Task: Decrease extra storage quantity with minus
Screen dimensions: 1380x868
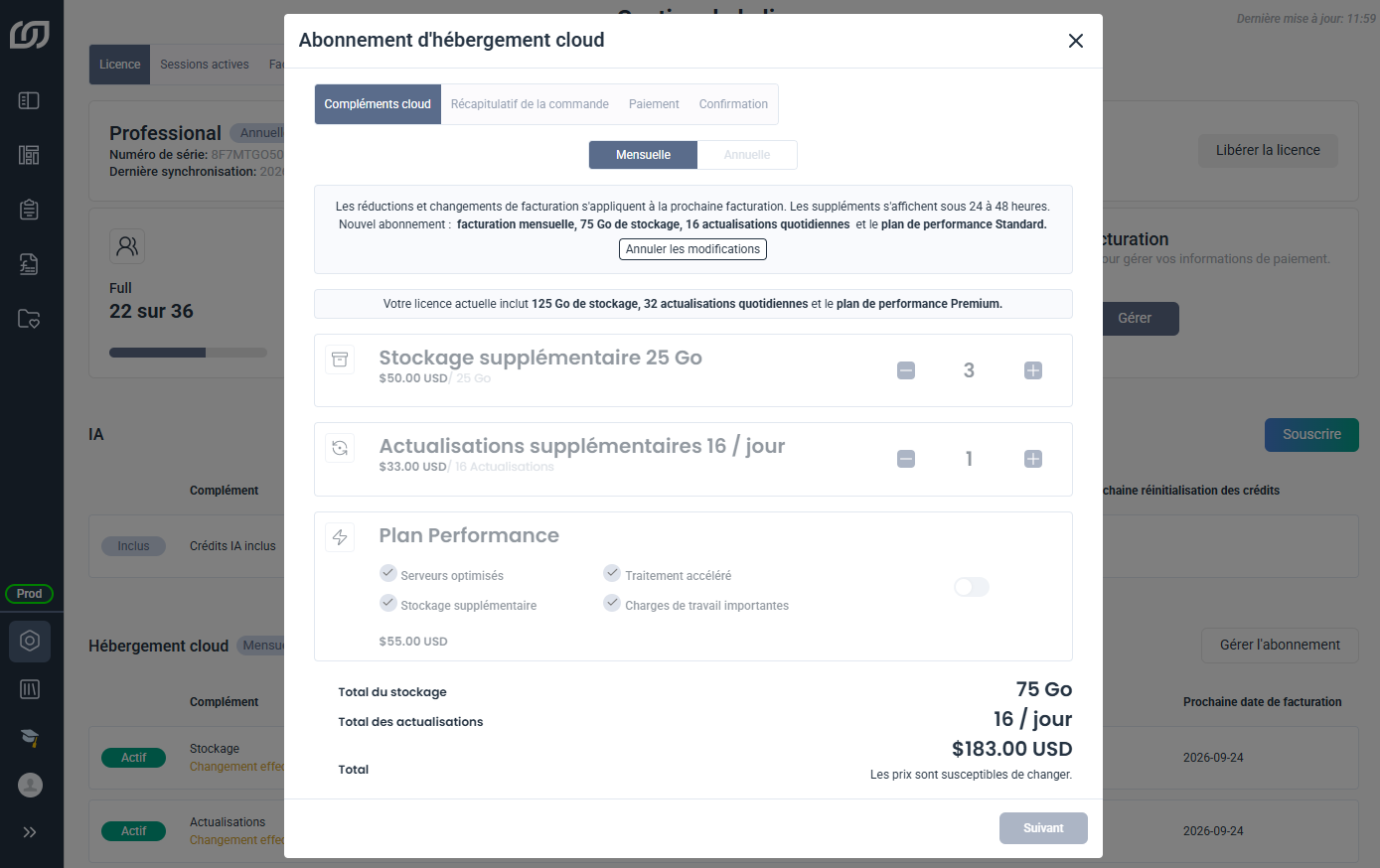Action: (906, 370)
